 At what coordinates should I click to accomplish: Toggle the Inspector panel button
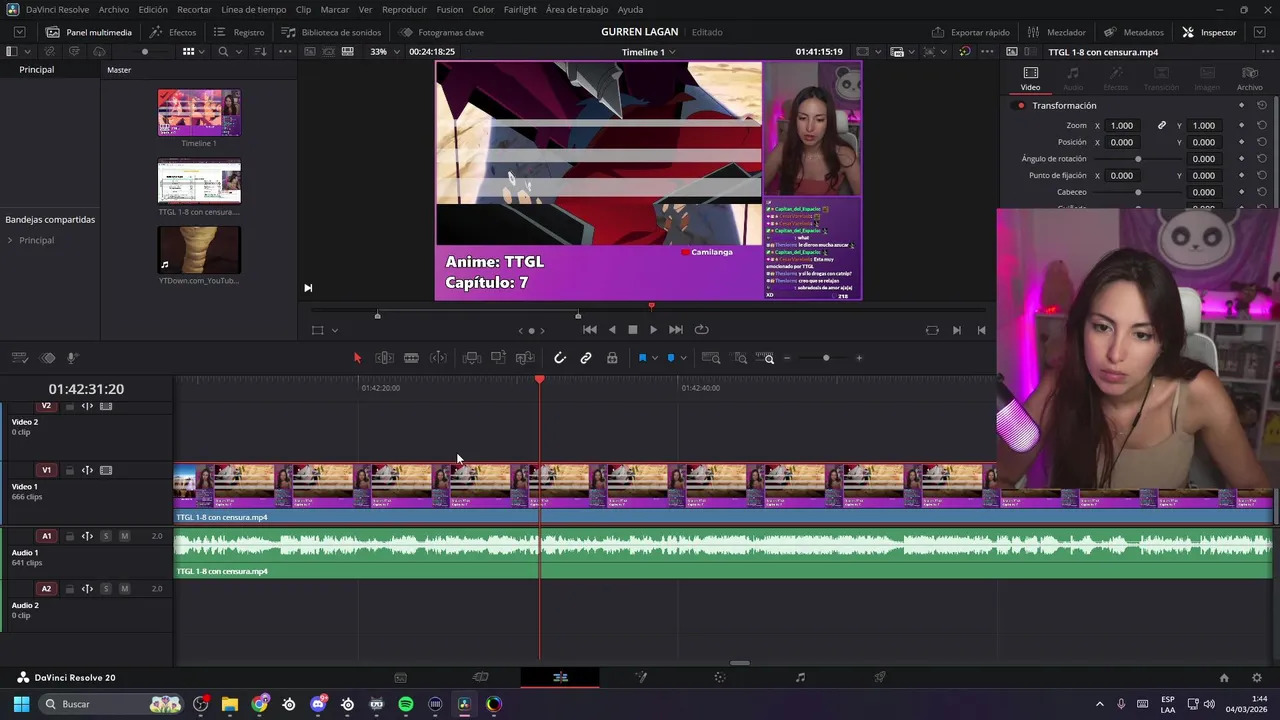point(1209,32)
